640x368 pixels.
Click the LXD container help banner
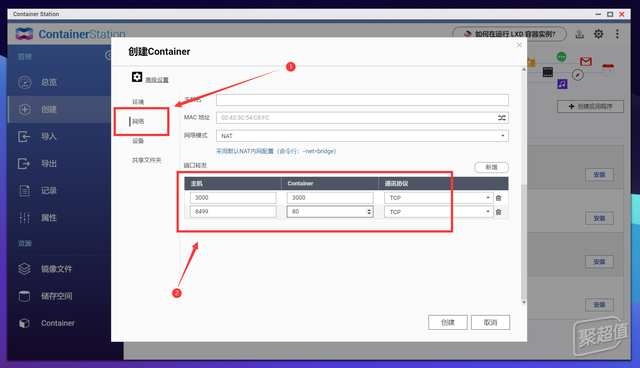(509, 34)
